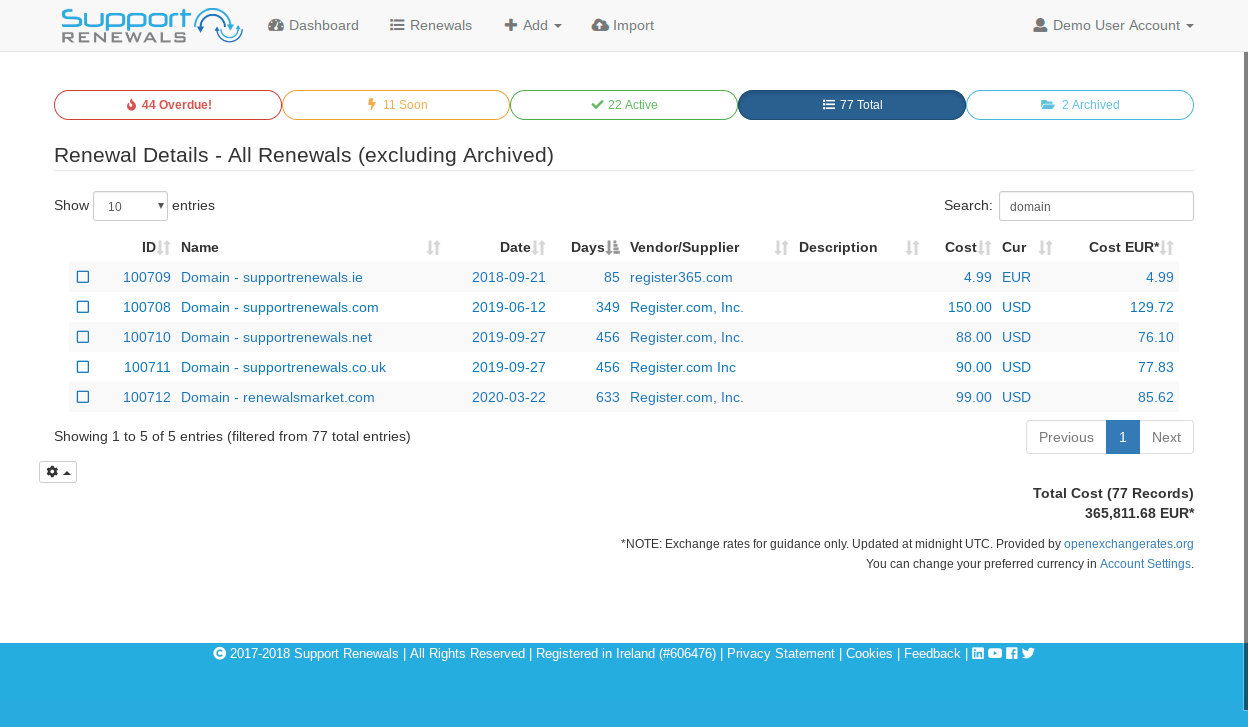Click the 150.00 cost value
This screenshot has height=727, width=1248.
pos(970,307)
